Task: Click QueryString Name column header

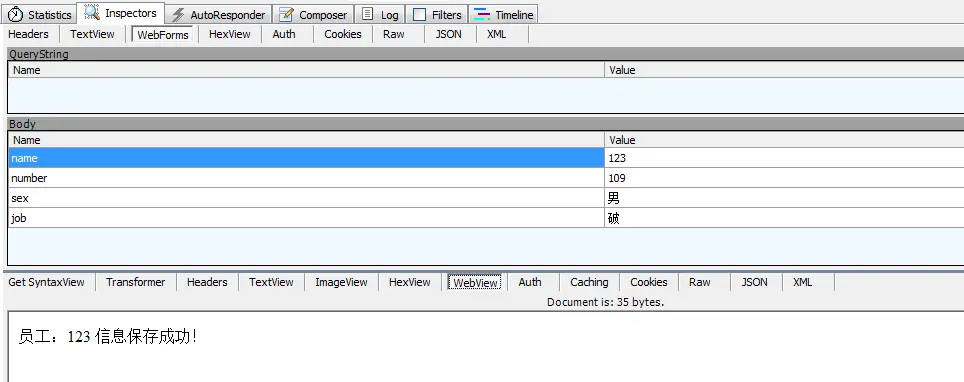Action: click(307, 70)
